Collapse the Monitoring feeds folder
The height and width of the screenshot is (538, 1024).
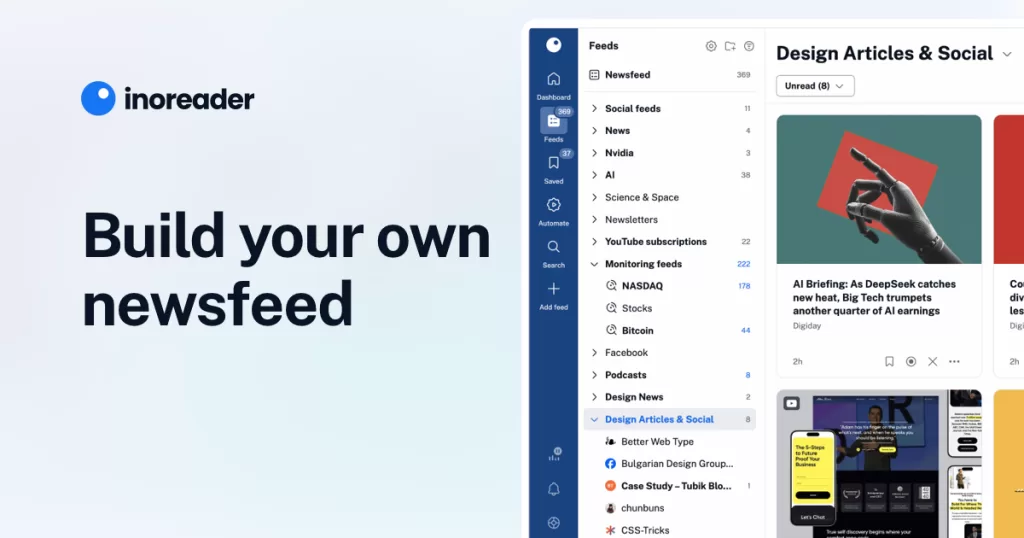(x=594, y=264)
